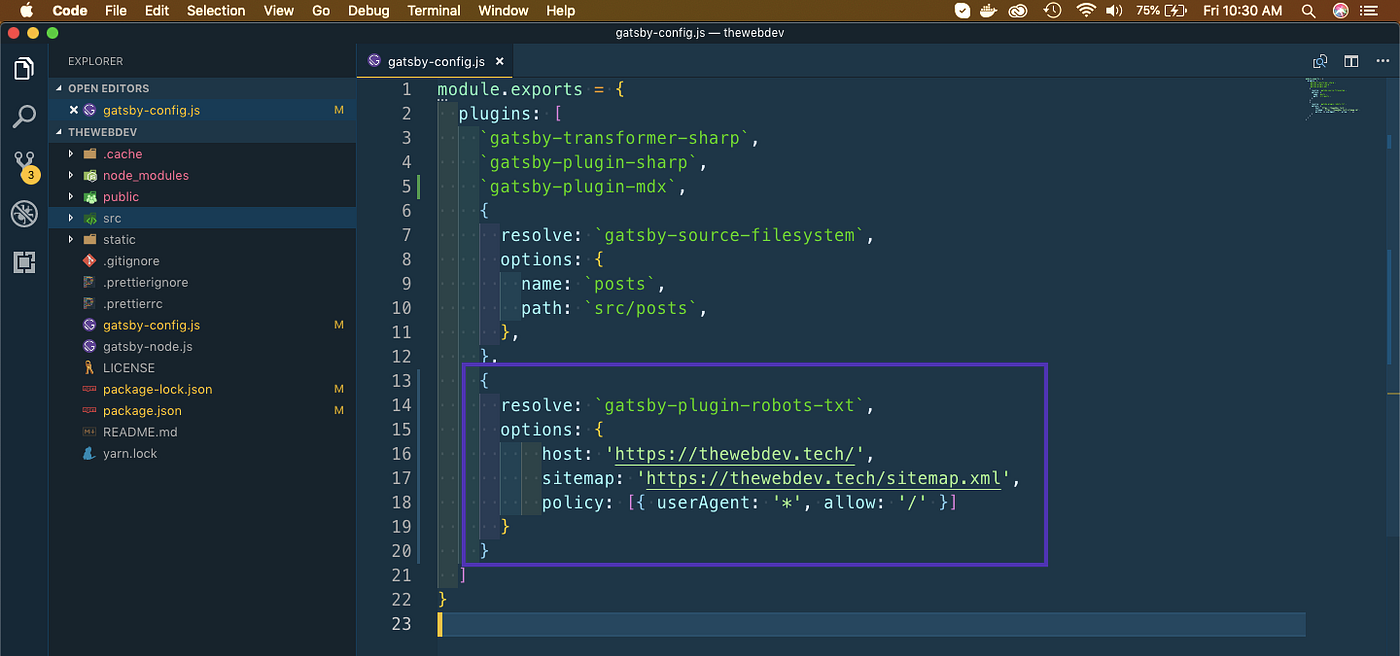The image size is (1400, 656).
Task: Follow the https://thewebdev.tech/ host link
Action: tap(735, 454)
